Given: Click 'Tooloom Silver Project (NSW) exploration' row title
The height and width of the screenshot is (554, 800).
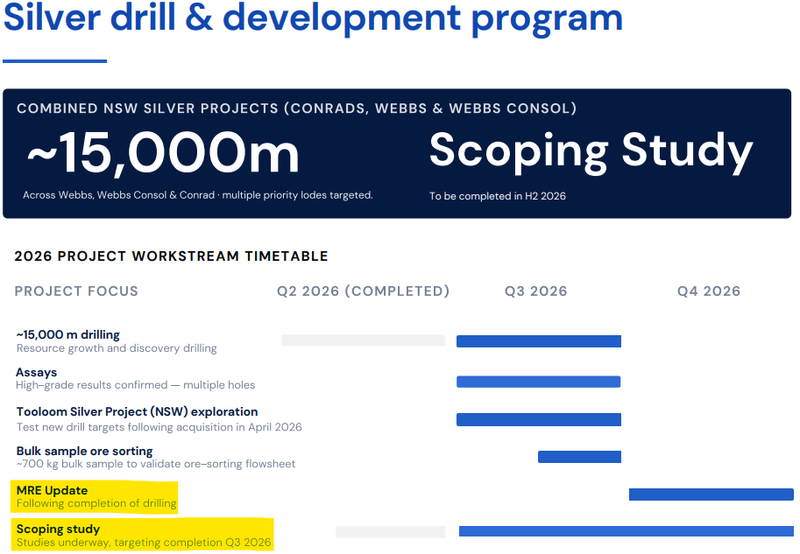Looking at the screenshot, I should pos(137,412).
